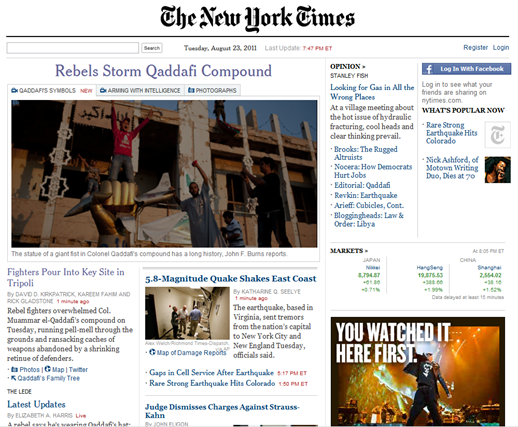This screenshot has height=427, width=518.
Task: Open Revkin: Earthquake link
Action: point(366,195)
